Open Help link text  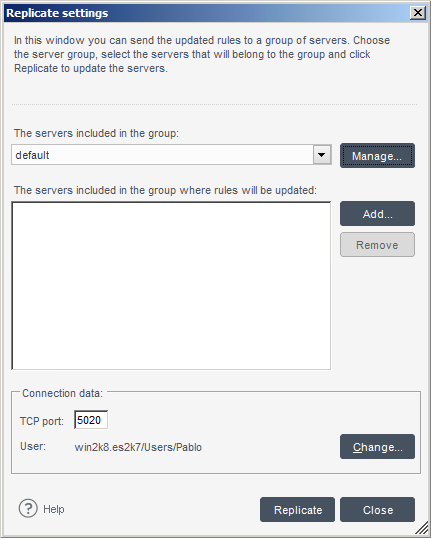pyautogui.click(x=54, y=509)
